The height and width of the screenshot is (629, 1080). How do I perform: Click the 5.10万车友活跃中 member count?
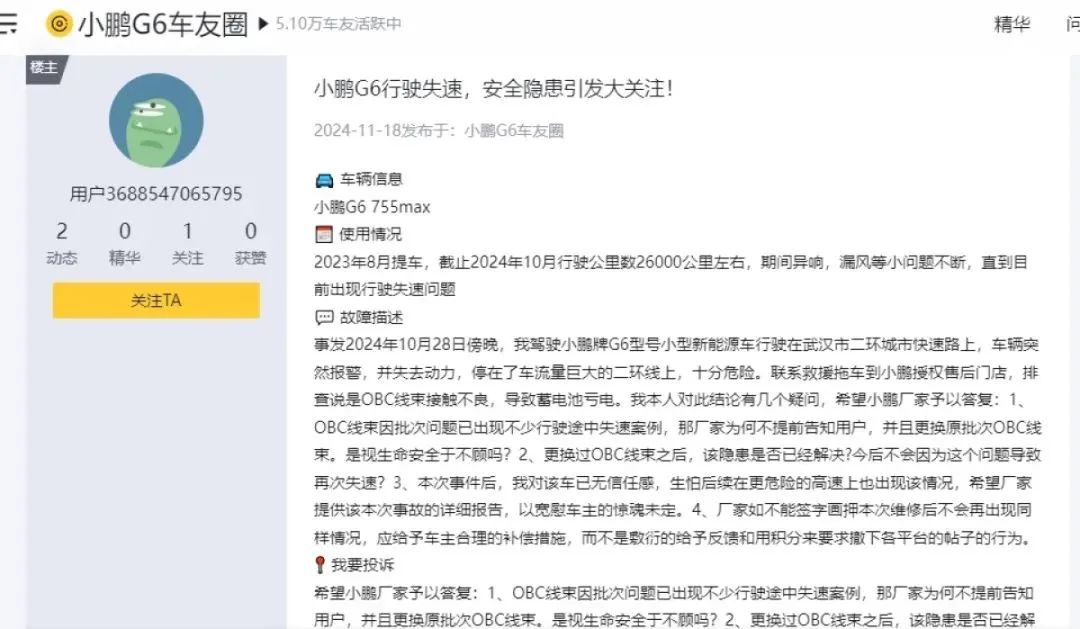338,23
